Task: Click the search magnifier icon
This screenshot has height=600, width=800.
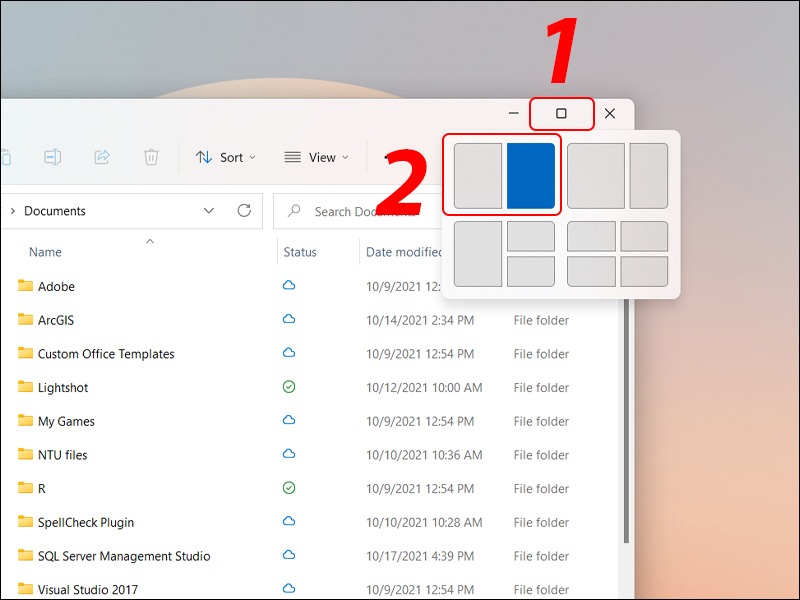Action: pyautogui.click(x=295, y=212)
